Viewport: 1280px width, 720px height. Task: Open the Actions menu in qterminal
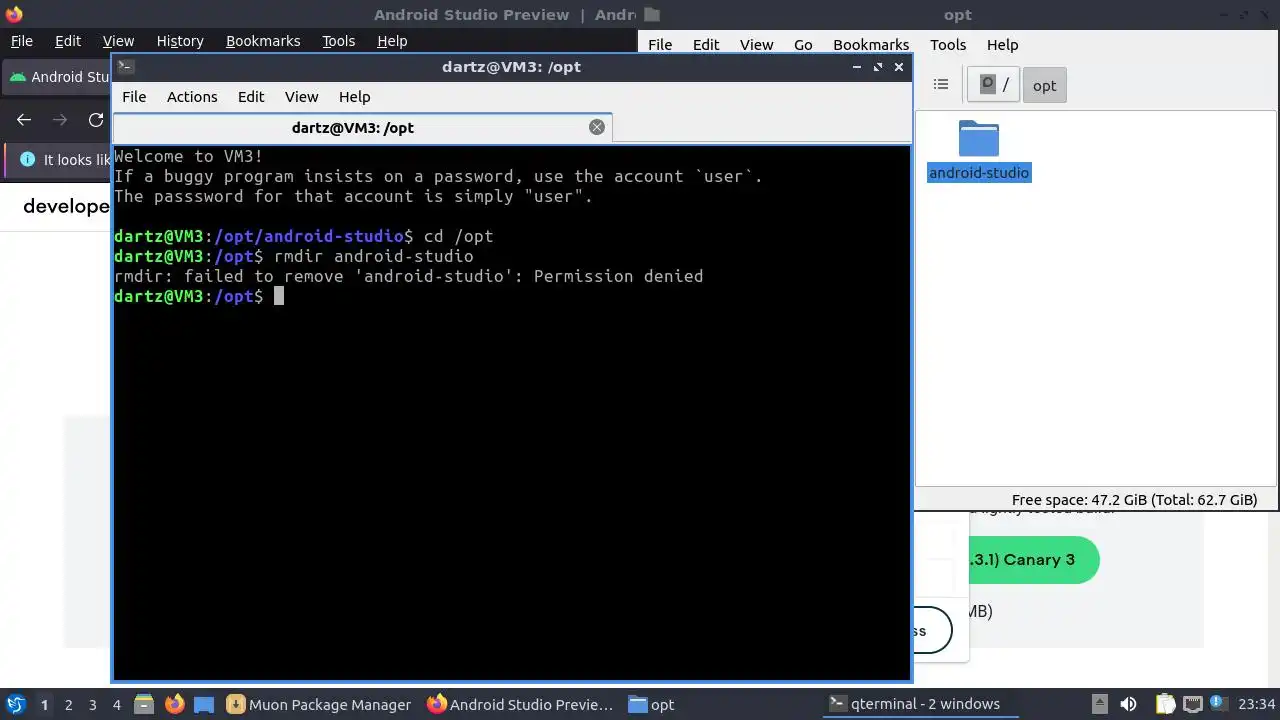192,97
